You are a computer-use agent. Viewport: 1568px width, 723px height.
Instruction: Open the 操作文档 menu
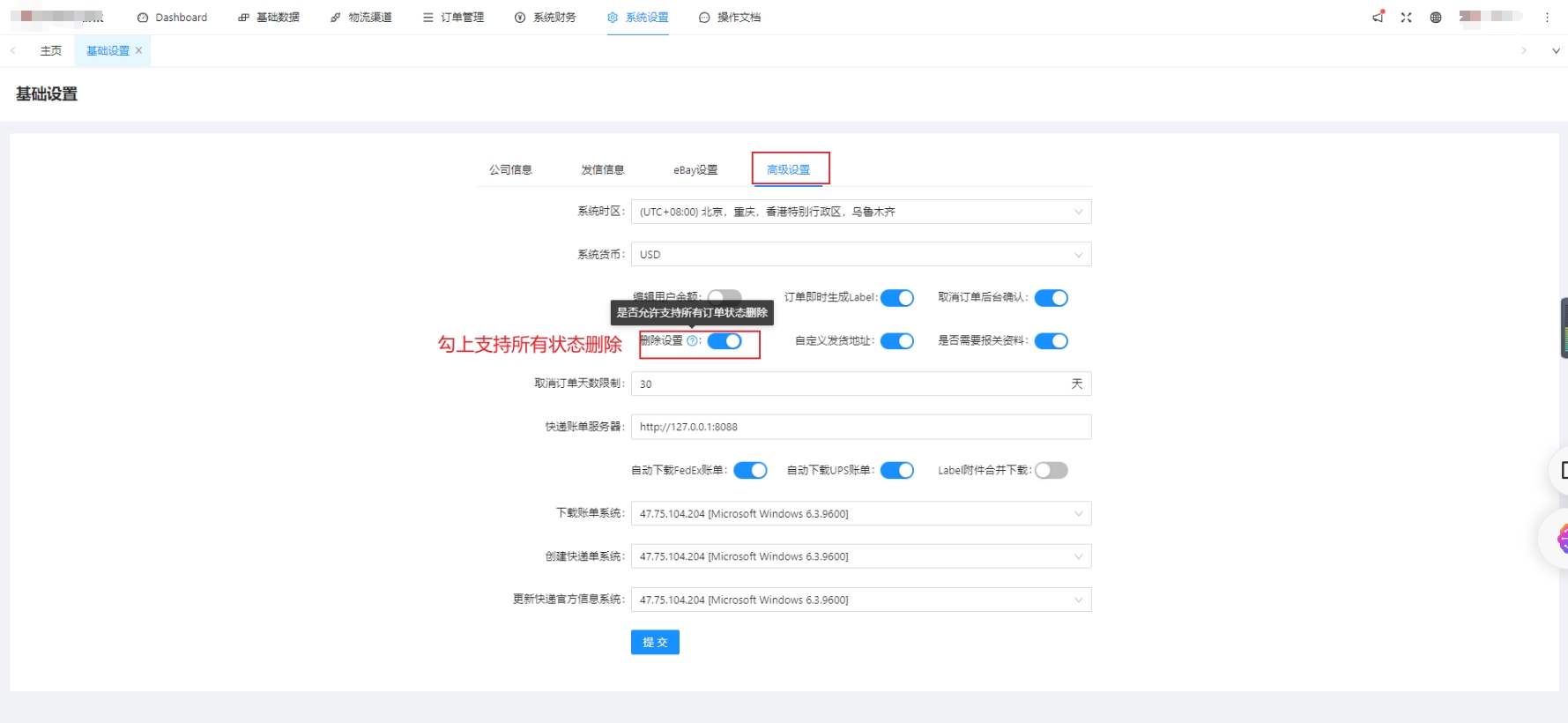pyautogui.click(x=730, y=18)
